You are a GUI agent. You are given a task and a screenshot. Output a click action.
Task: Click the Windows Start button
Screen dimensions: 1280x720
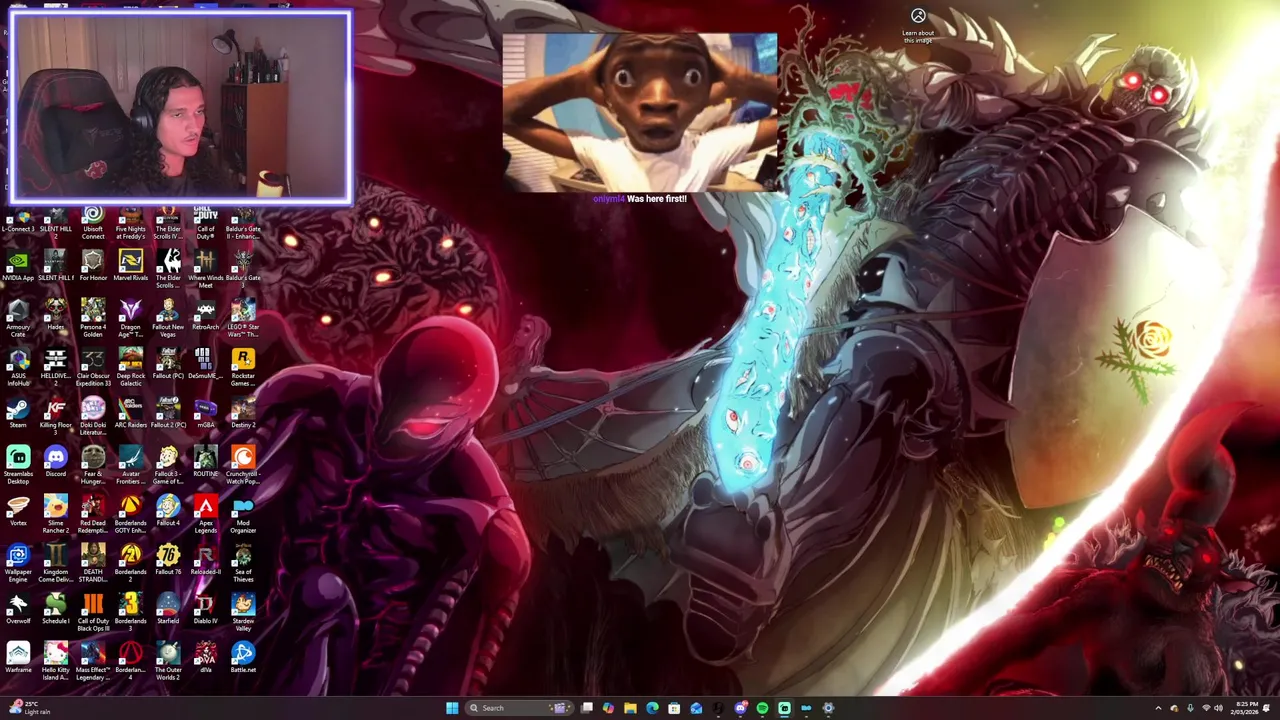point(452,708)
